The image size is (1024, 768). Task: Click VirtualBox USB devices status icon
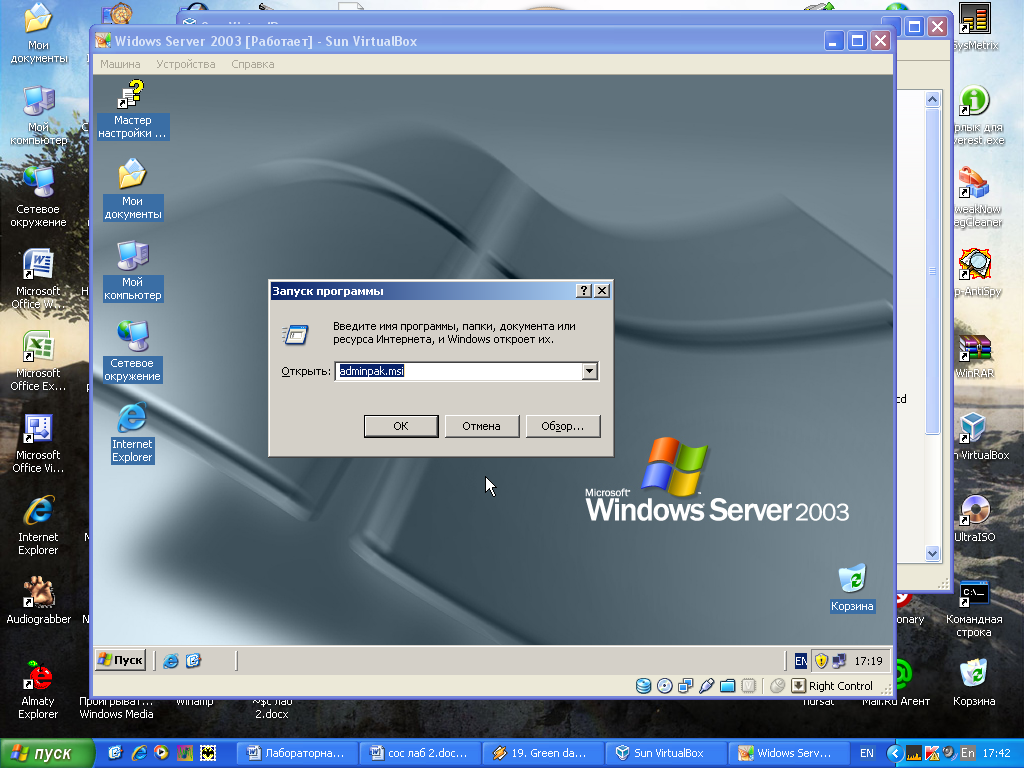pos(706,686)
